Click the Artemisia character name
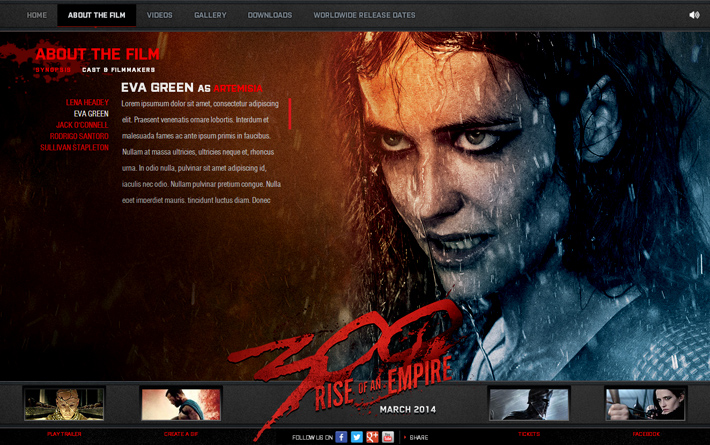This screenshot has height=445, width=710. click(x=238, y=88)
